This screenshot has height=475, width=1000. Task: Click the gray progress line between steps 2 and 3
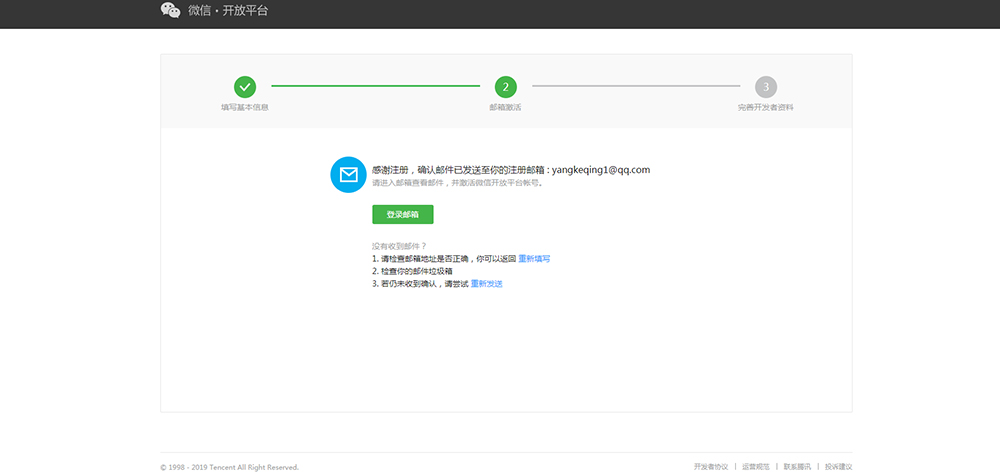[x=635, y=87]
